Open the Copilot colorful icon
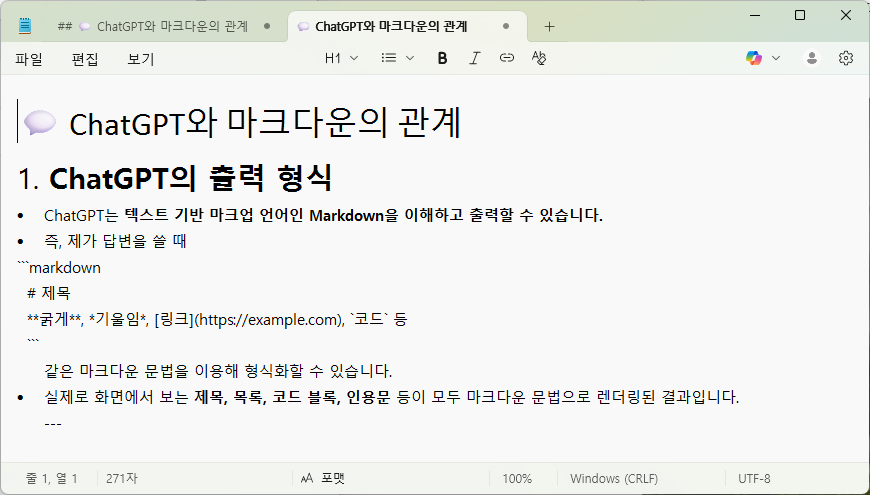 pyautogui.click(x=753, y=58)
